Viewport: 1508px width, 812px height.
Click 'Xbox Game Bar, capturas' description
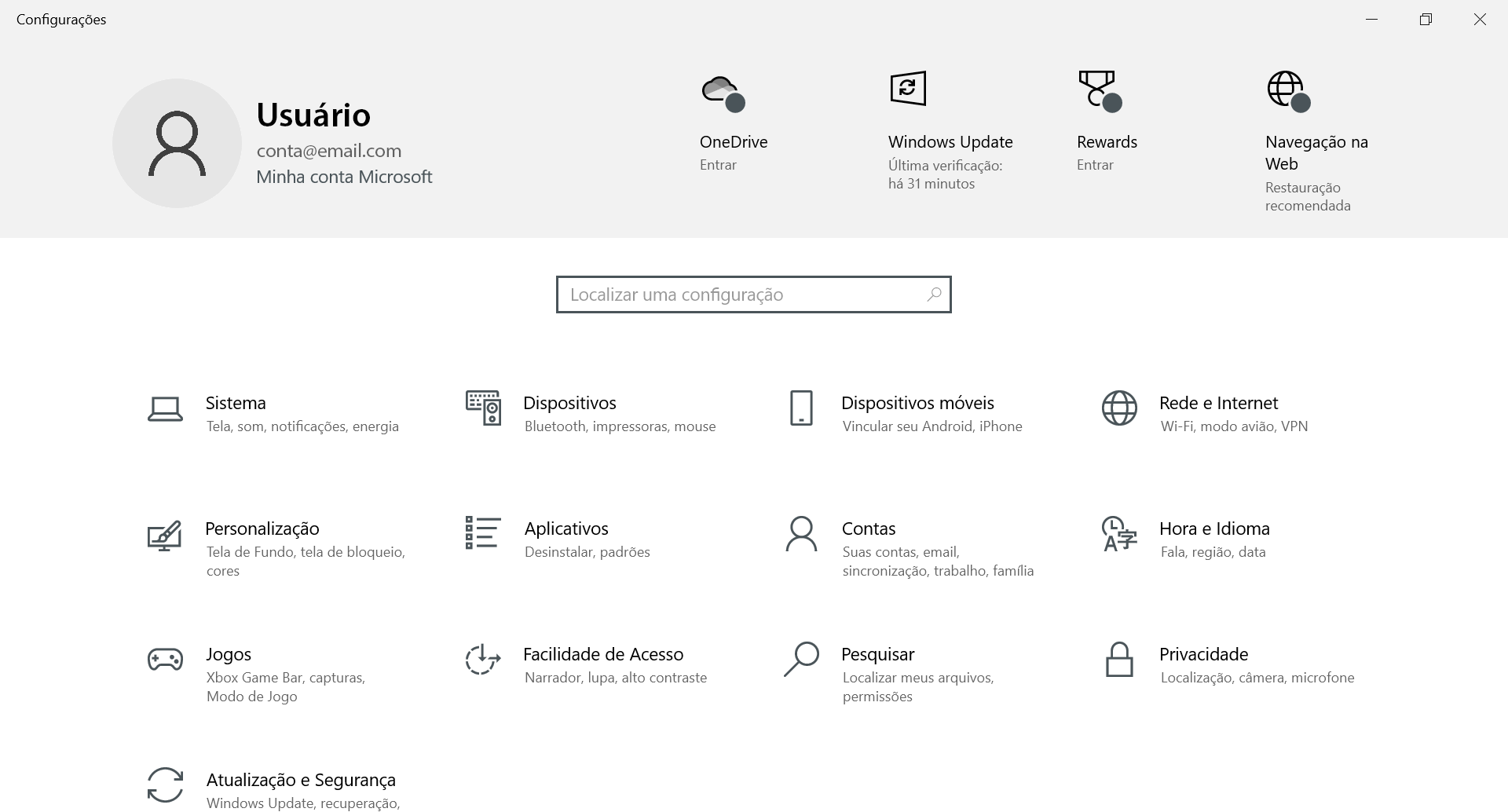pyautogui.click(x=285, y=678)
